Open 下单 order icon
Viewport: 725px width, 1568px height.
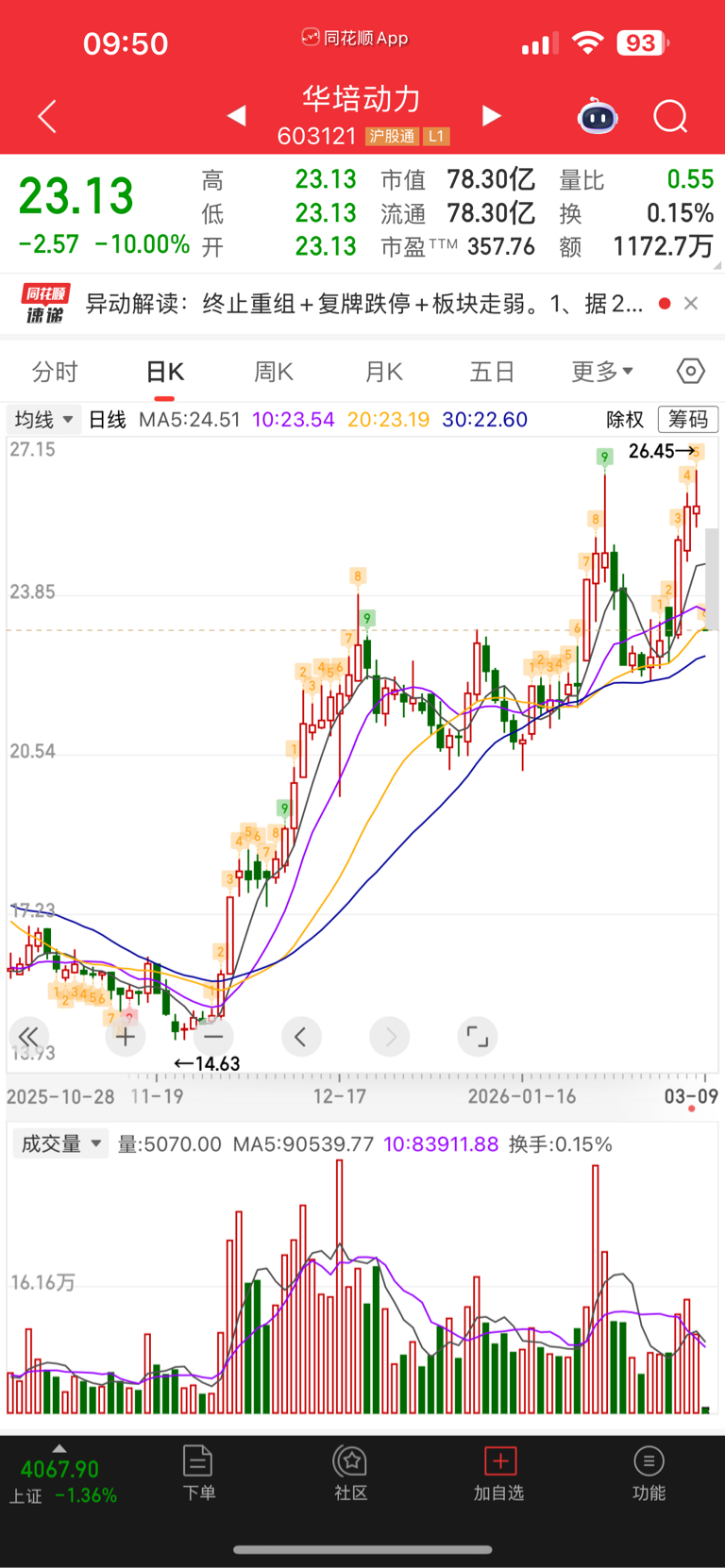tap(198, 1473)
